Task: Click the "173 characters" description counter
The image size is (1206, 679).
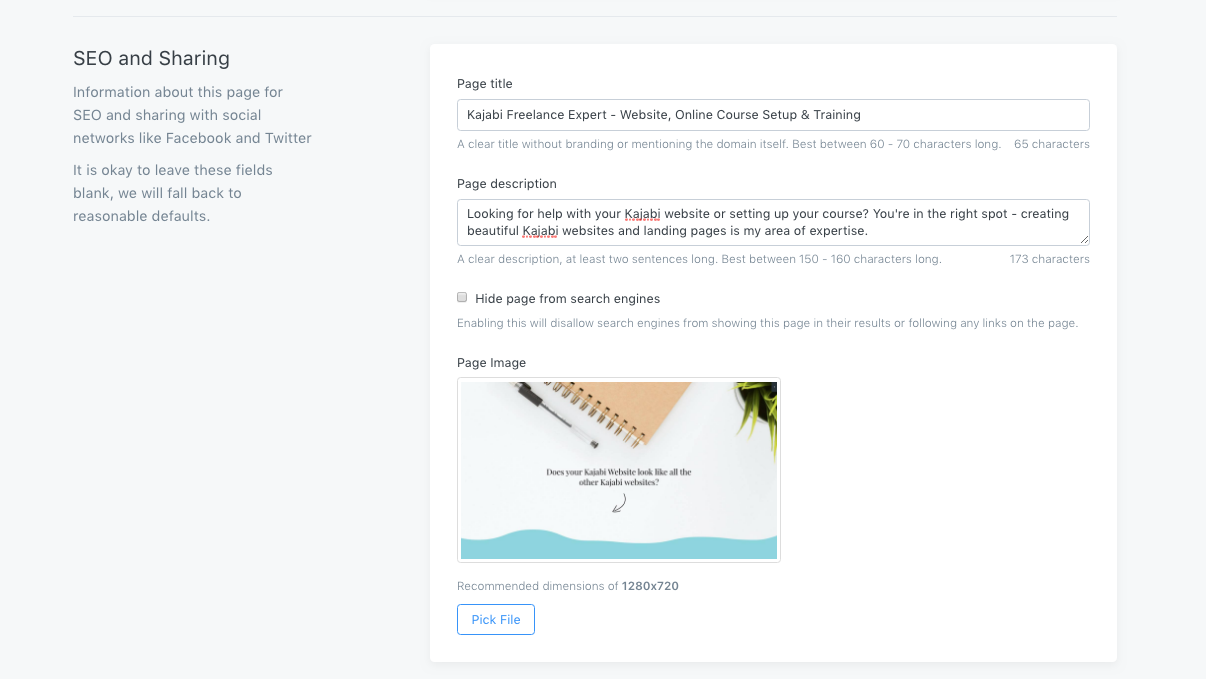Action: (1049, 259)
